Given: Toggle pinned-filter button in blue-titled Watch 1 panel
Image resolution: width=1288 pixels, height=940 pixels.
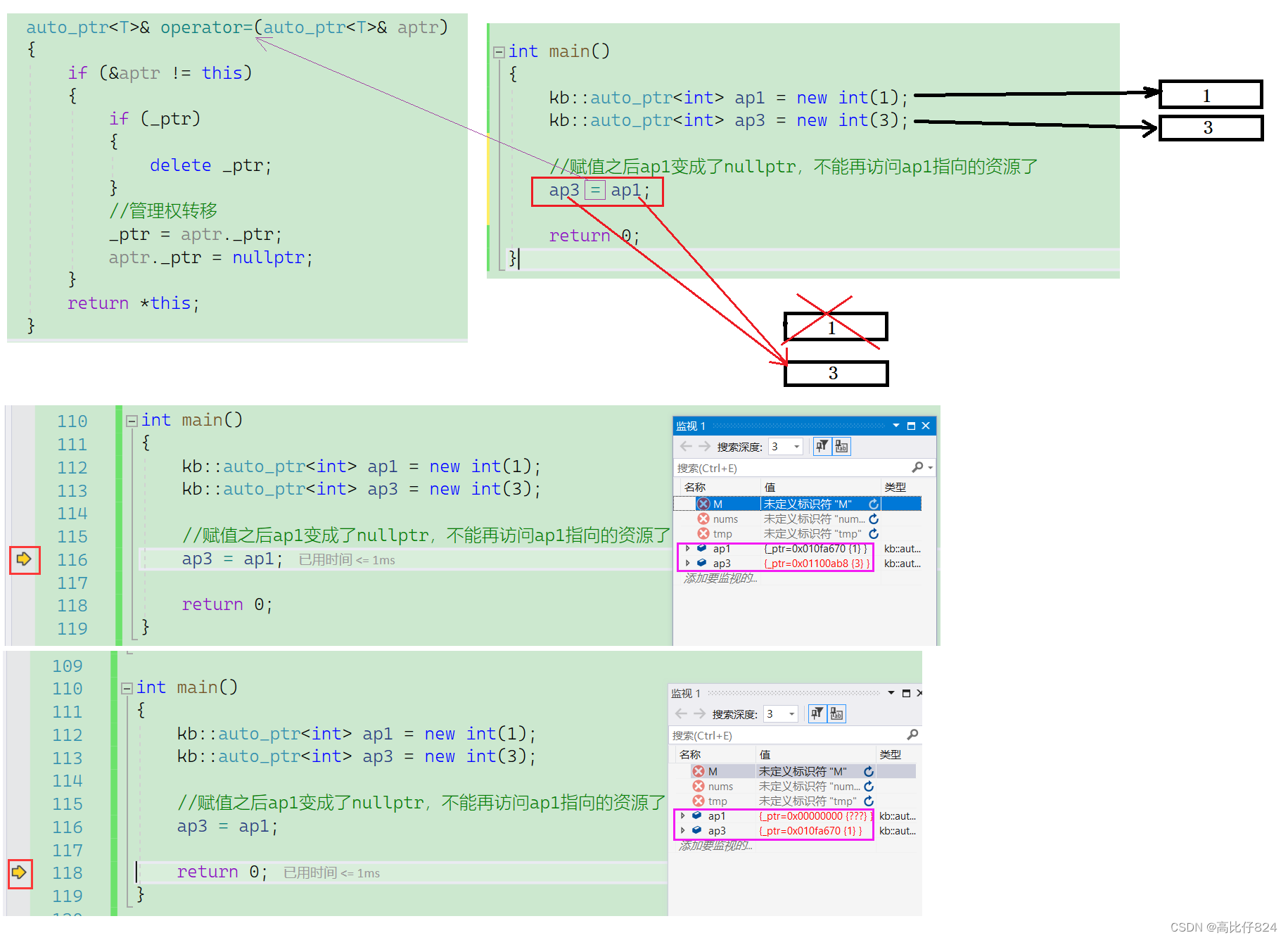Looking at the screenshot, I should (822, 446).
